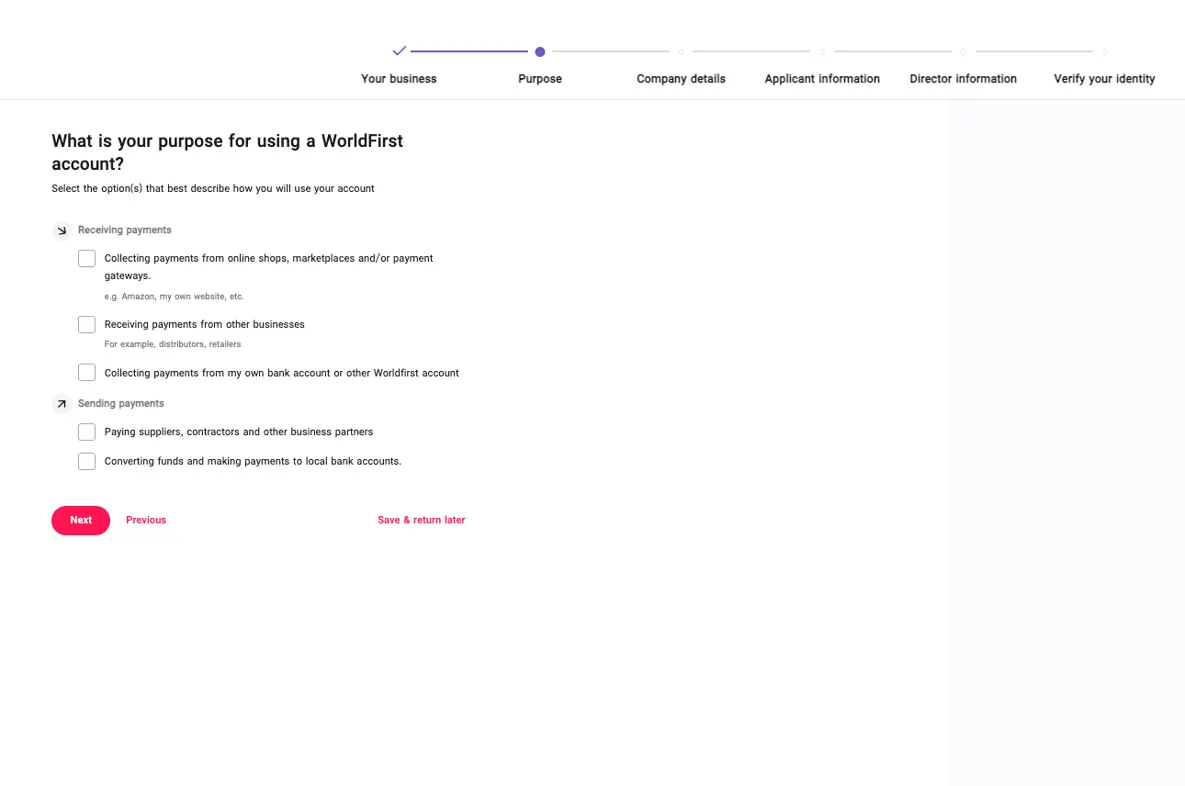Image resolution: width=1185 pixels, height=786 pixels.
Task: Click the 'What is your purpose' heading
Action: point(227,152)
